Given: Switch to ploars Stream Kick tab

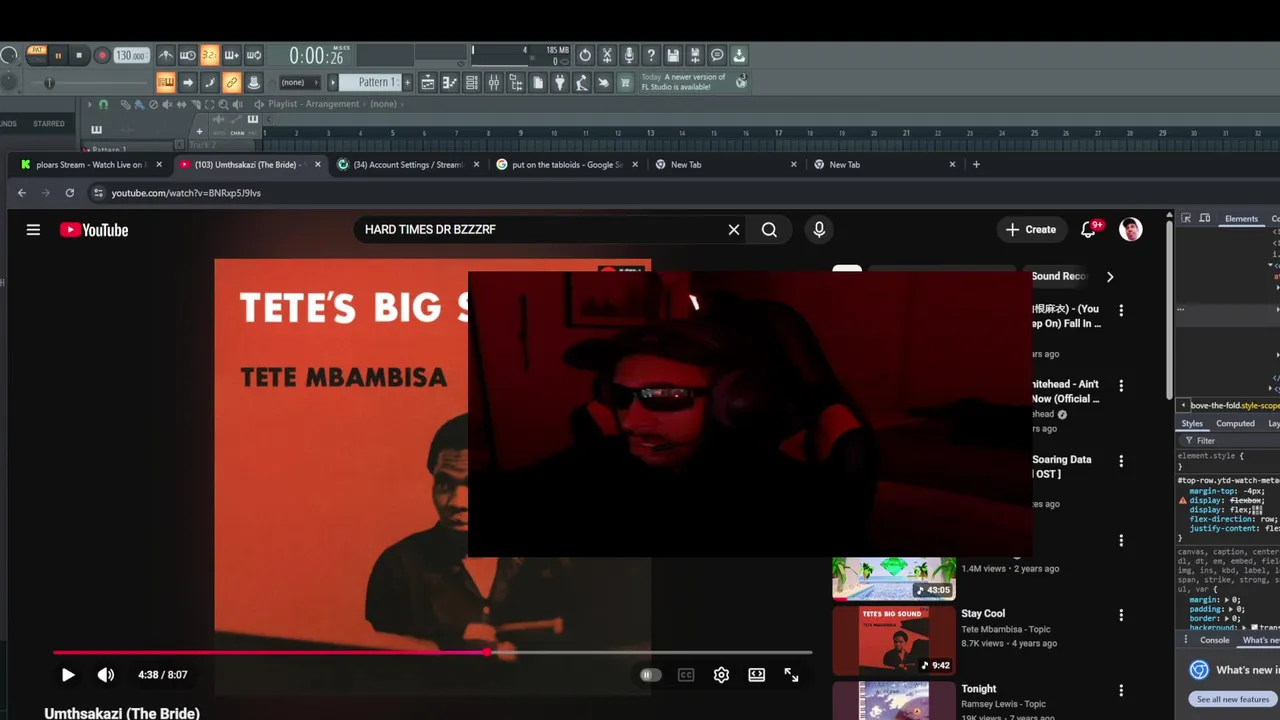Looking at the screenshot, I should tap(90, 165).
